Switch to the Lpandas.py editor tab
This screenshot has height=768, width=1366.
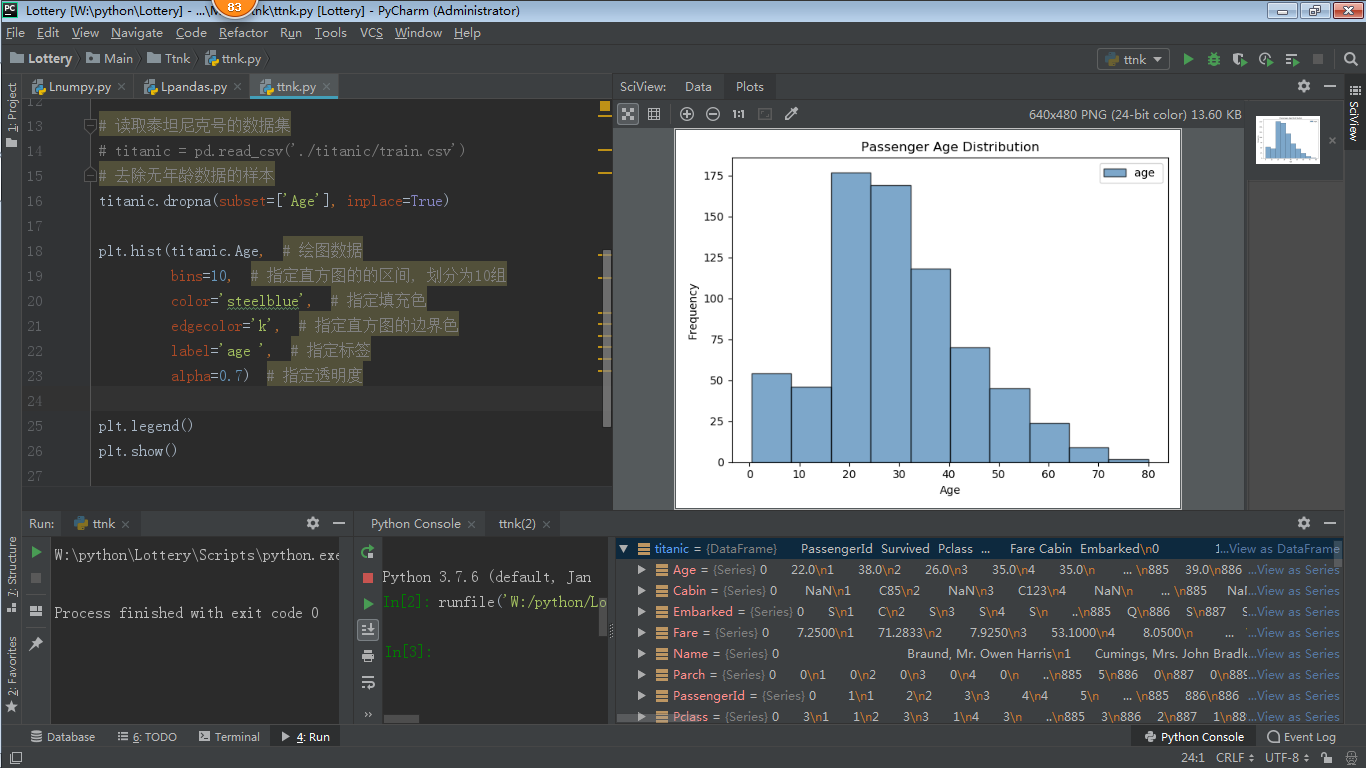click(194, 87)
